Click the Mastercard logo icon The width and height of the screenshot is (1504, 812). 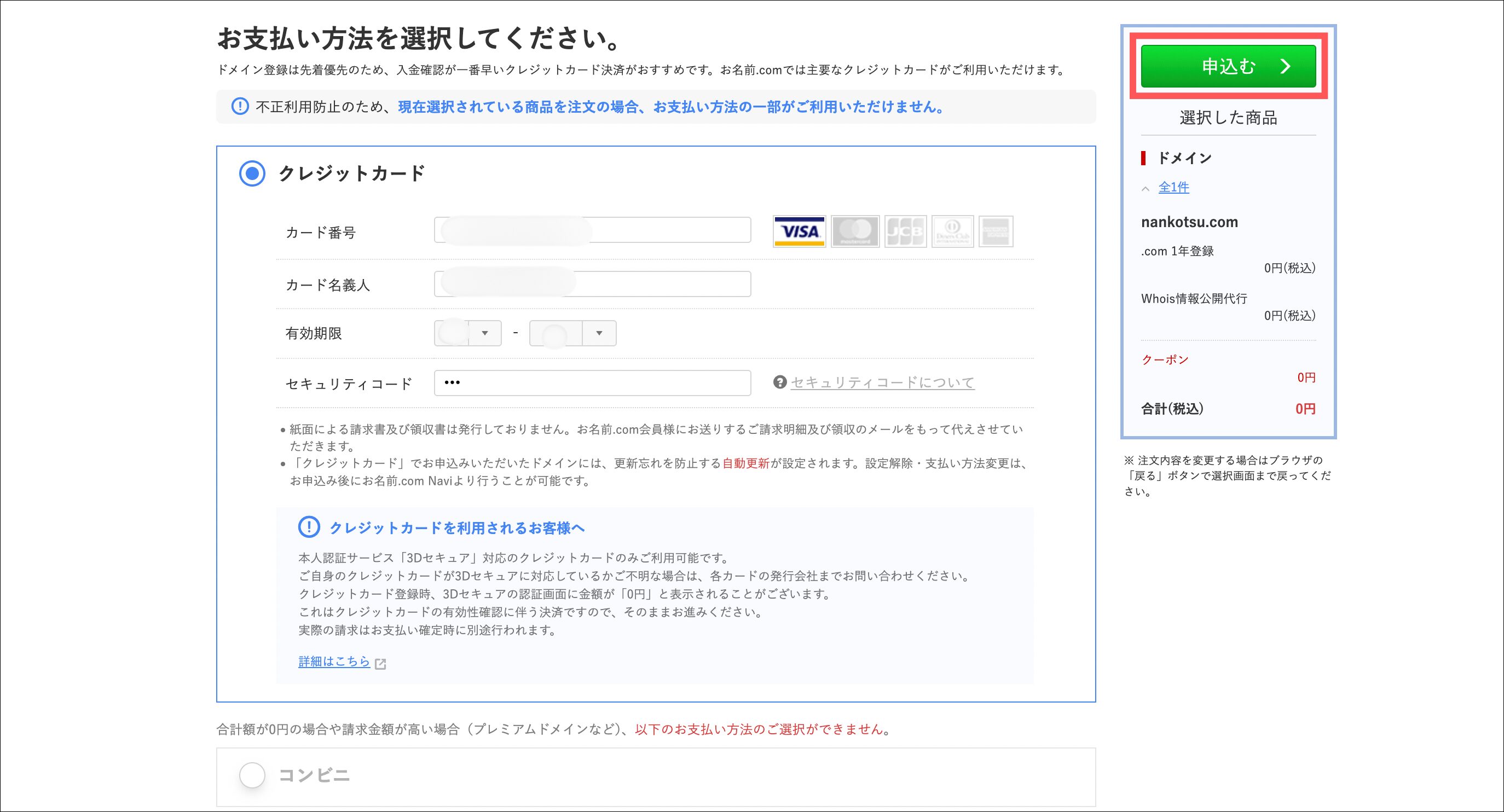point(855,232)
